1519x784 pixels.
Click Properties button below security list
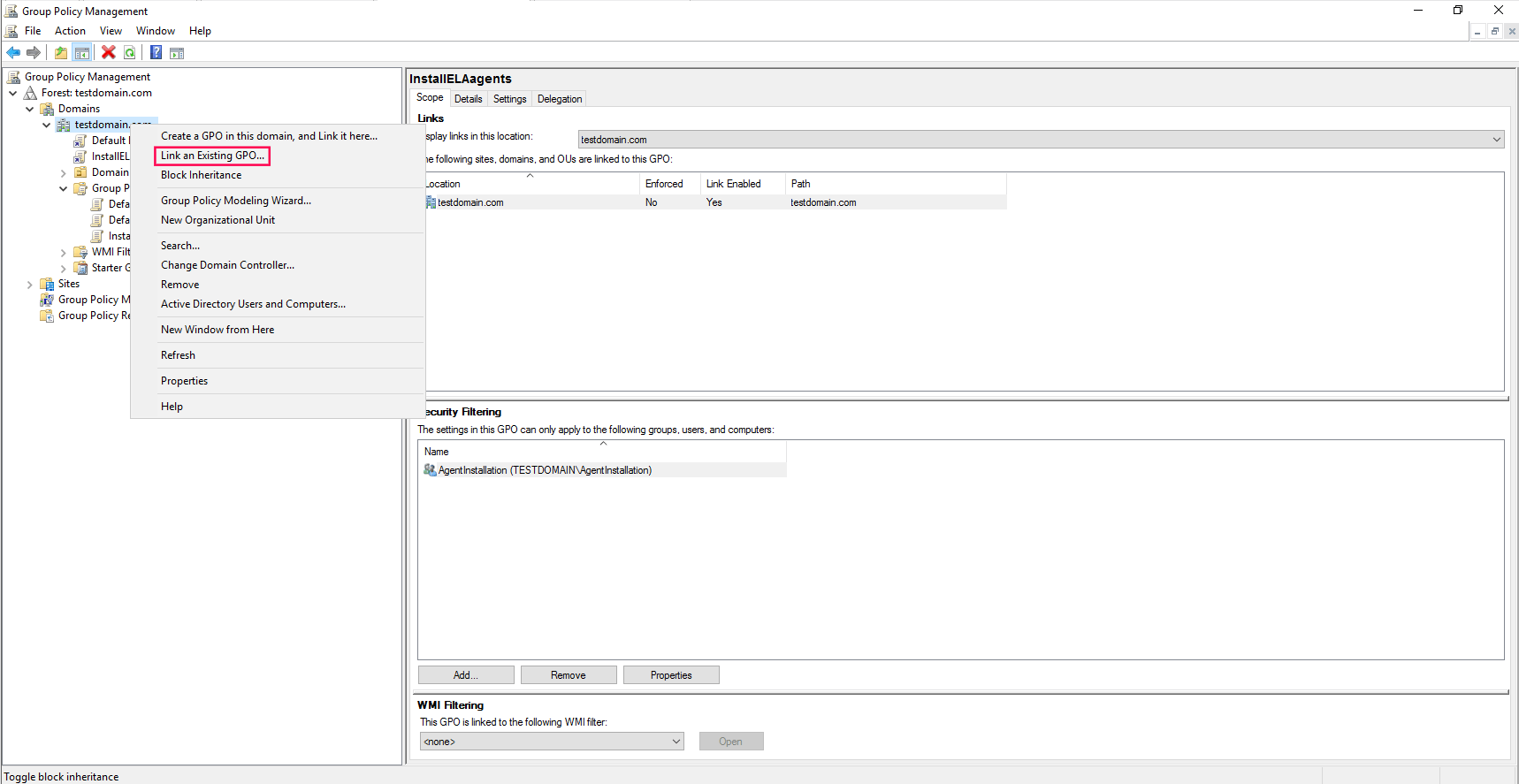pyautogui.click(x=671, y=675)
